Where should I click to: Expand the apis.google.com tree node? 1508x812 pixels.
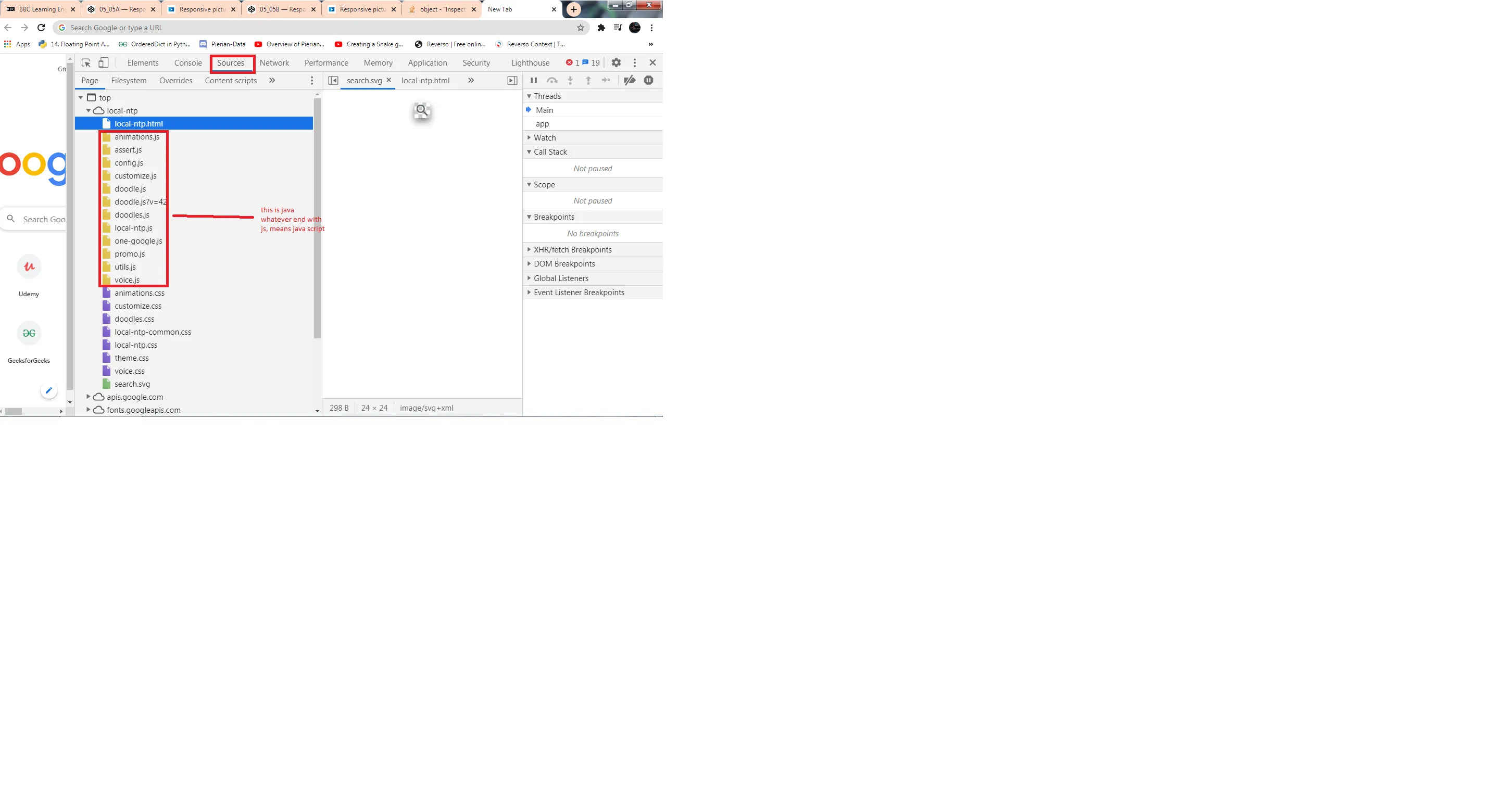(89, 397)
